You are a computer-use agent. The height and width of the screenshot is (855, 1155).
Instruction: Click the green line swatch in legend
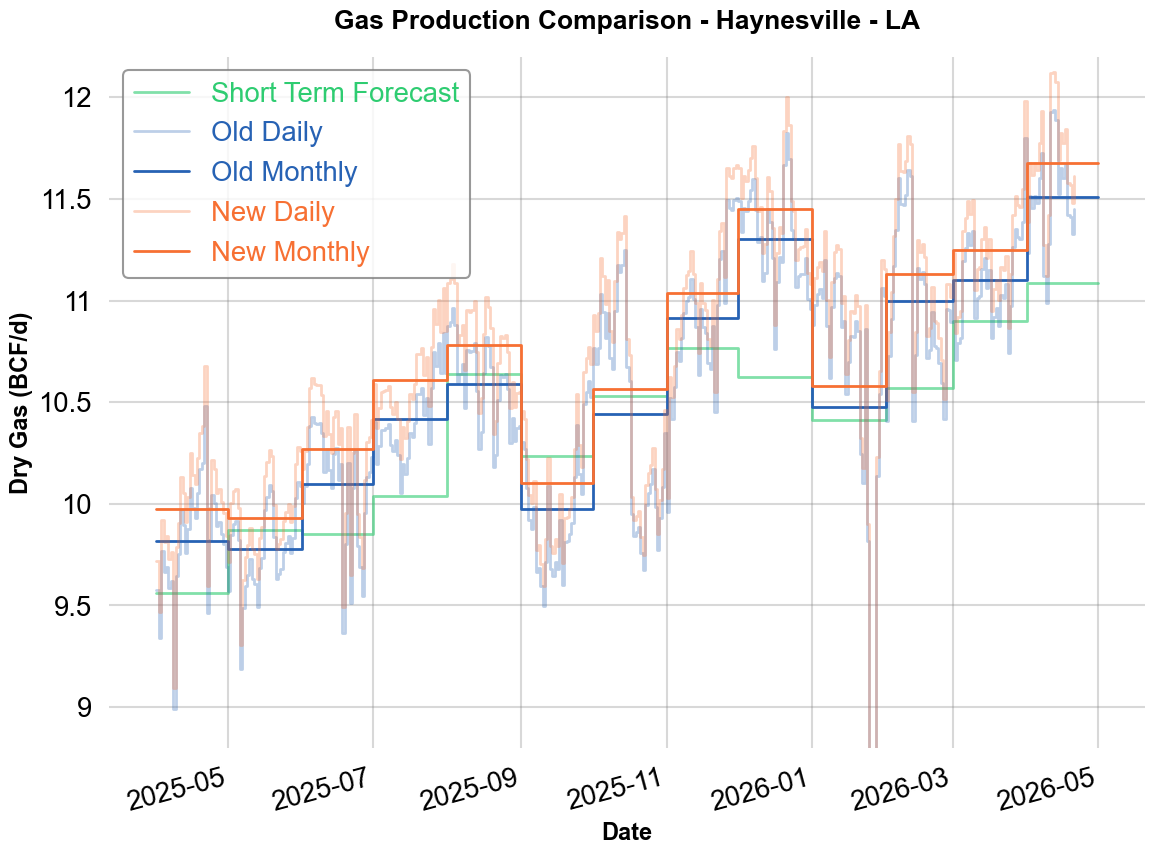(x=162, y=93)
